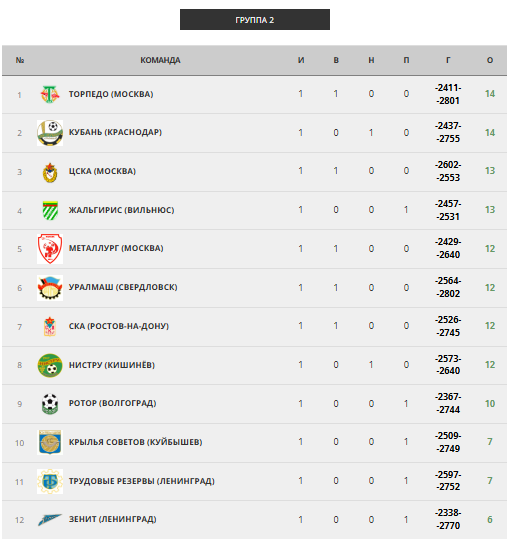Open the ЗЕНИТ (ЛЕНИНГРАД) team page
This screenshot has width=516, height=540.
113,519
